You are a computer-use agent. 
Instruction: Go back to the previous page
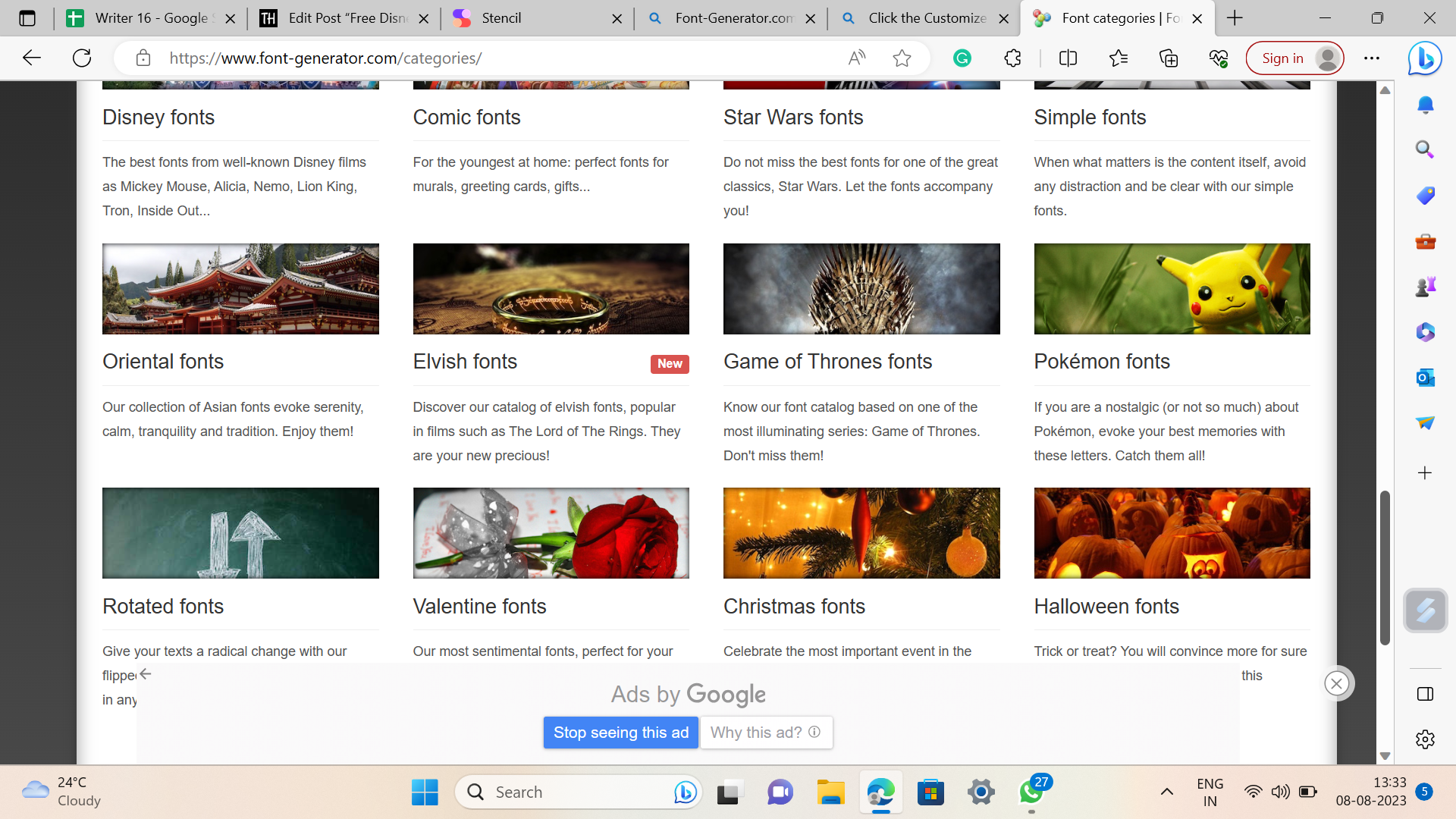pos(32,58)
